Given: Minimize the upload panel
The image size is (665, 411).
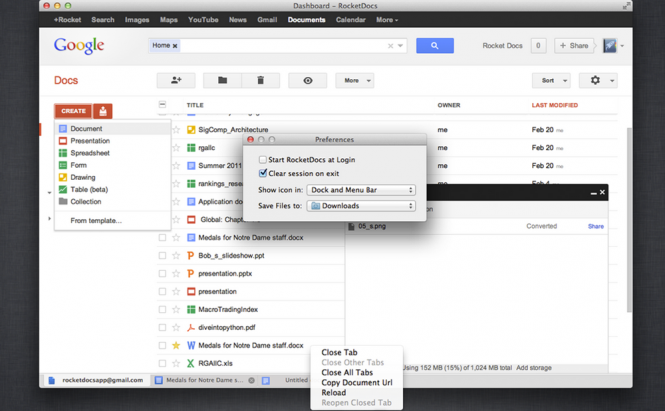Looking at the screenshot, I should coord(593,193).
